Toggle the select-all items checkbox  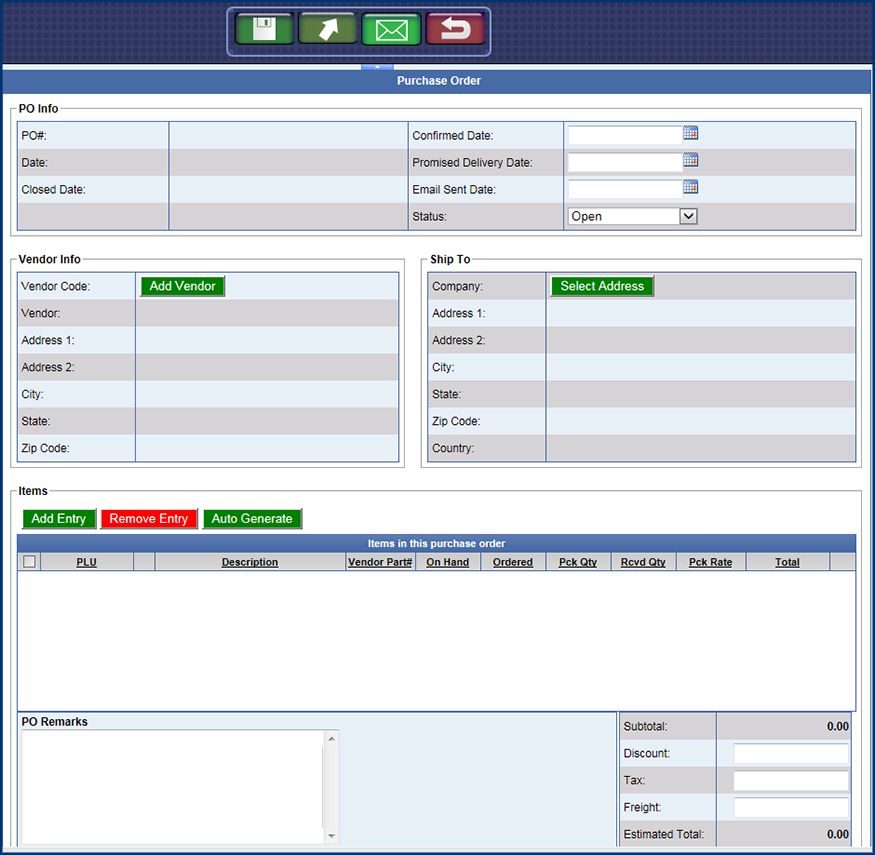29,562
